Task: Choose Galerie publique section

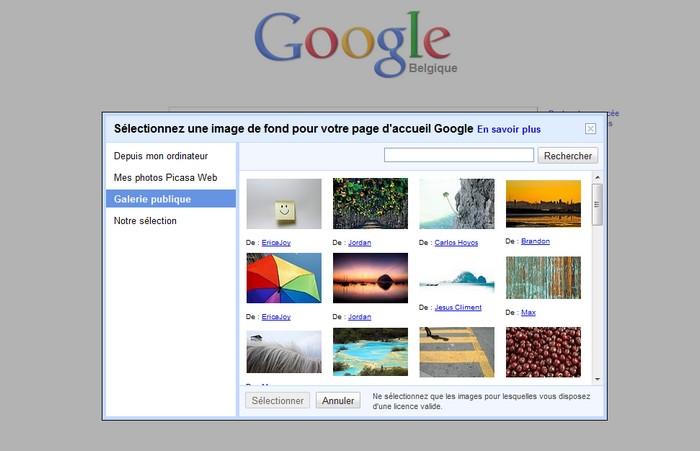Action: tap(171, 199)
